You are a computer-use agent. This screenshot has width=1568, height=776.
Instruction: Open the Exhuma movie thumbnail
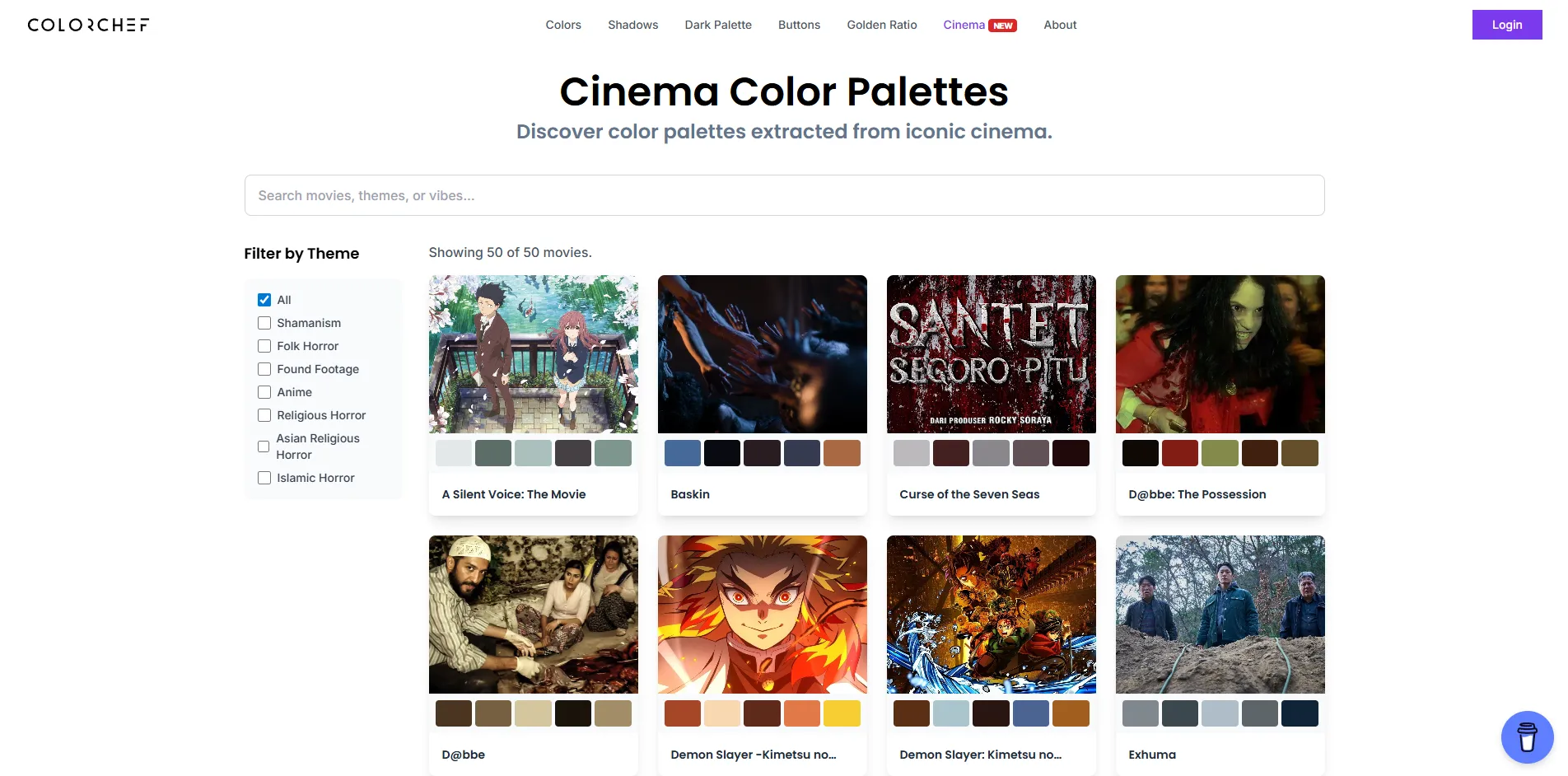click(x=1220, y=615)
